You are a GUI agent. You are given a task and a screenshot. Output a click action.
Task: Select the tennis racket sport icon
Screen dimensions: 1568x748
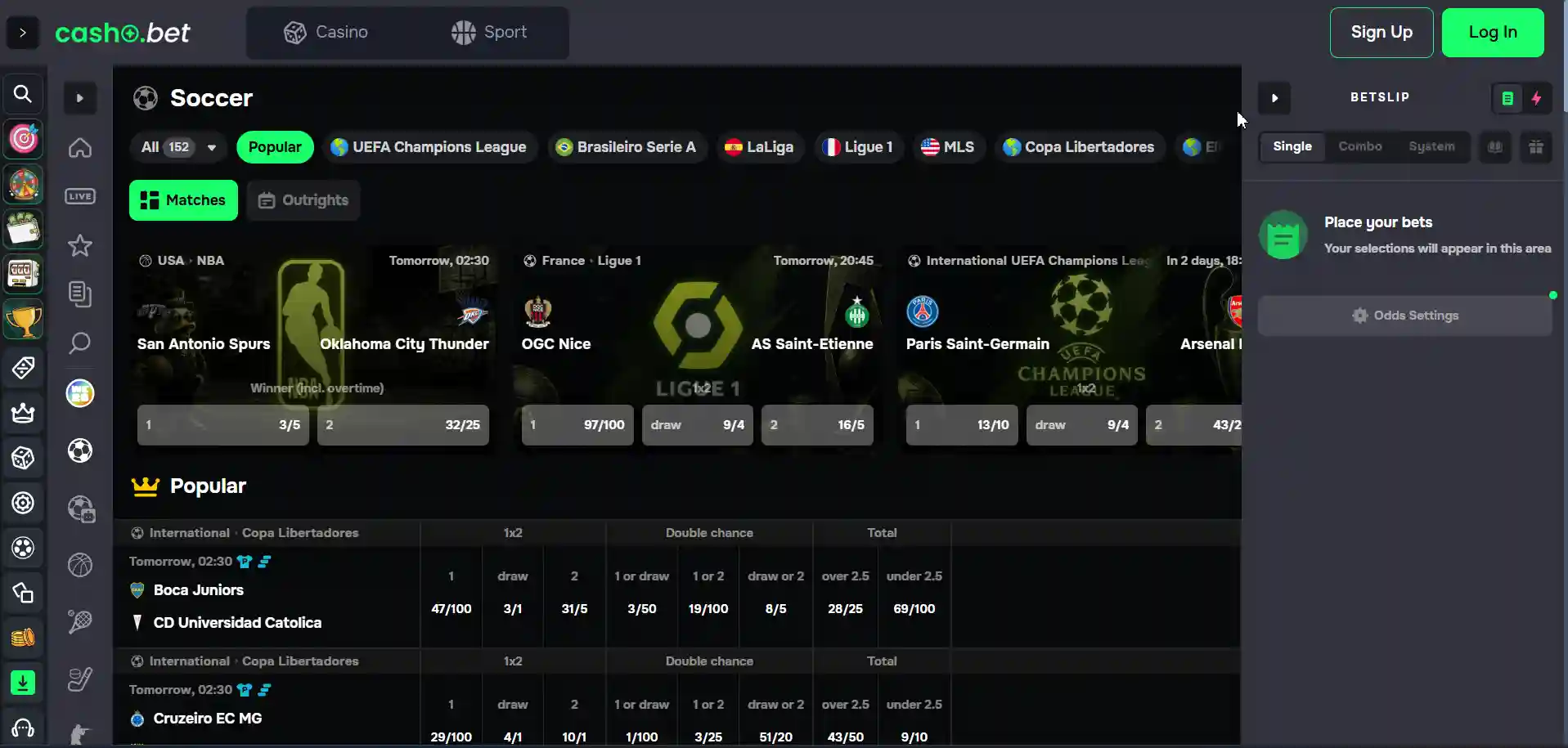point(80,622)
